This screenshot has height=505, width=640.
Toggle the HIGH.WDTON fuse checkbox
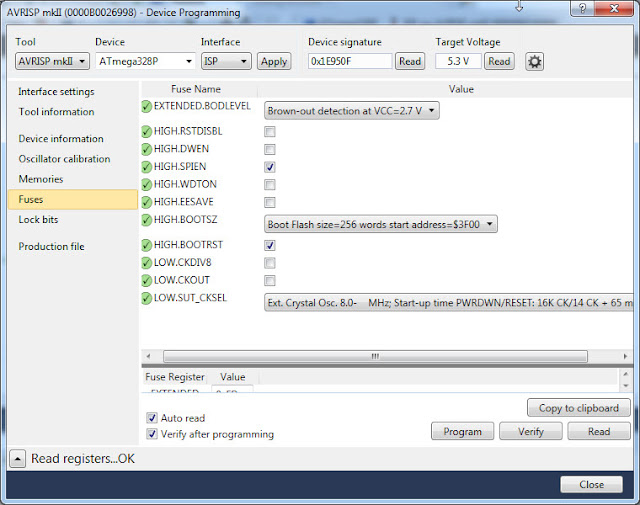coord(270,185)
